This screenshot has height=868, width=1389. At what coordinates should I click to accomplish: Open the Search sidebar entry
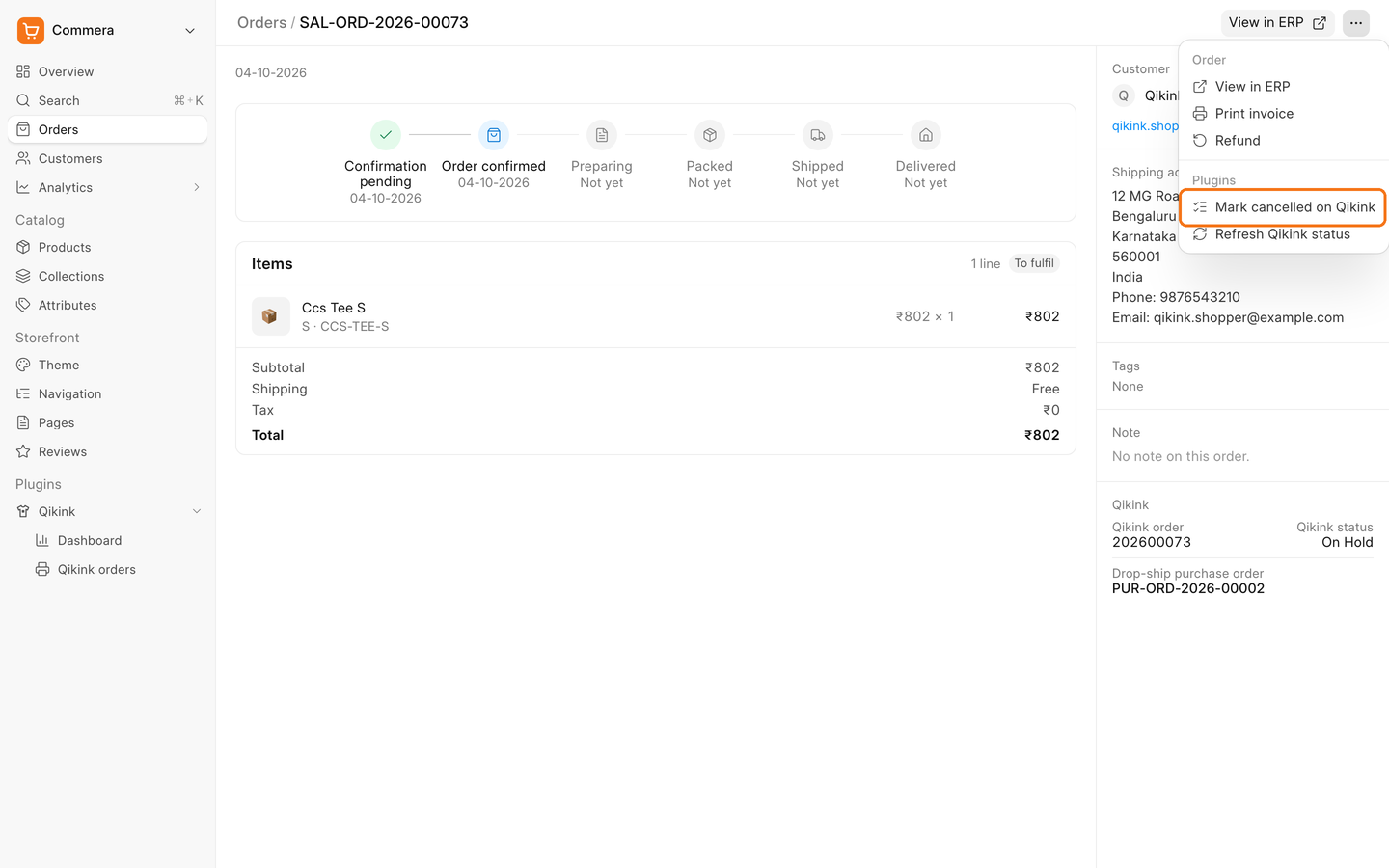[107, 100]
